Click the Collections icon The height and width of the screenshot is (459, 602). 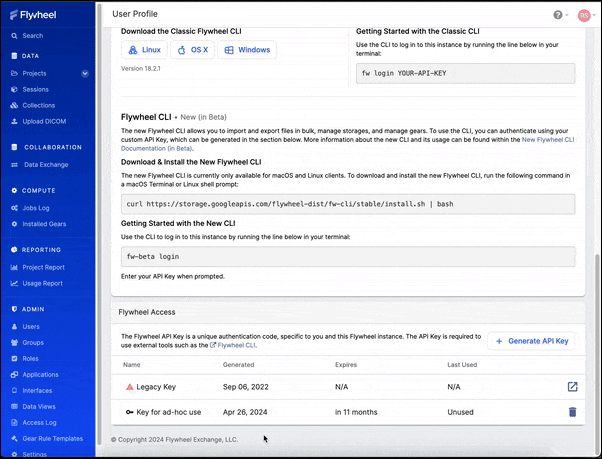pos(14,106)
